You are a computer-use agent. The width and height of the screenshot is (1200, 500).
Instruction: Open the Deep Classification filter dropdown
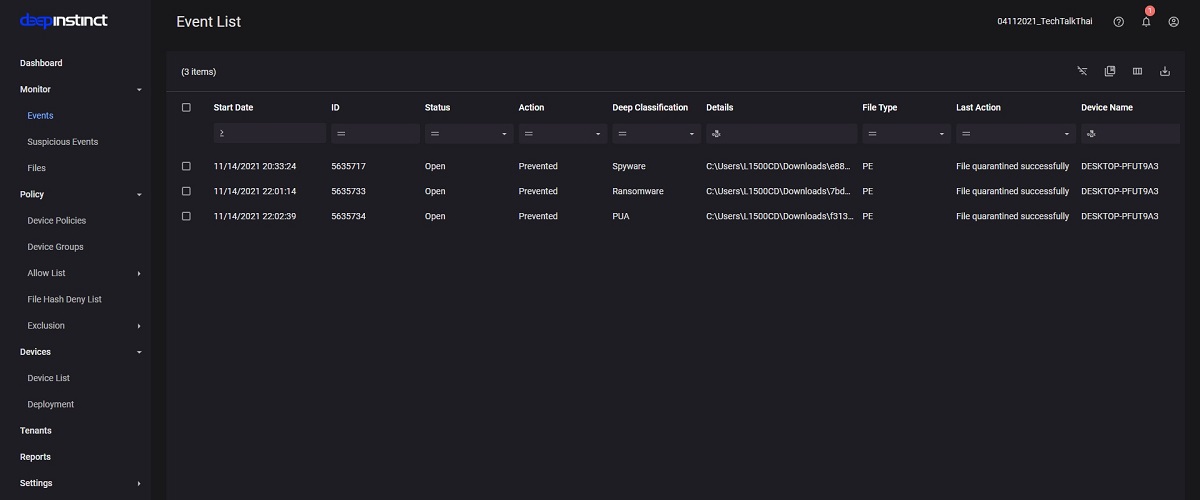[694, 133]
